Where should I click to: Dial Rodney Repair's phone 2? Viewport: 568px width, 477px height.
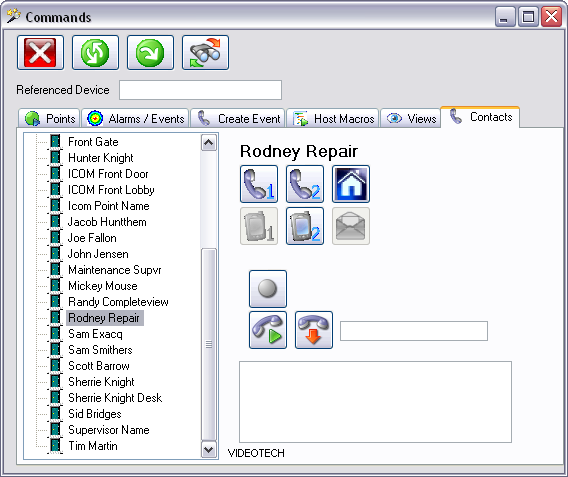click(305, 184)
